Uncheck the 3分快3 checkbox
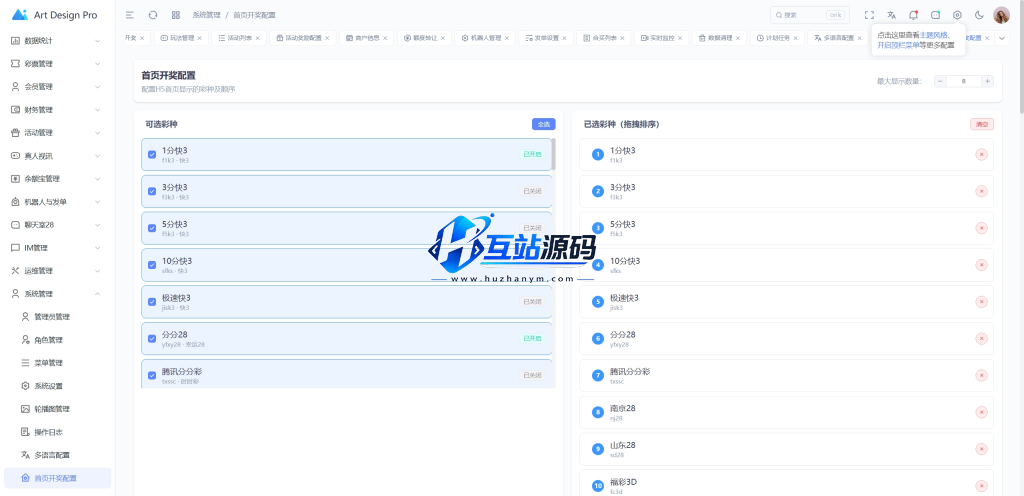 tap(152, 191)
